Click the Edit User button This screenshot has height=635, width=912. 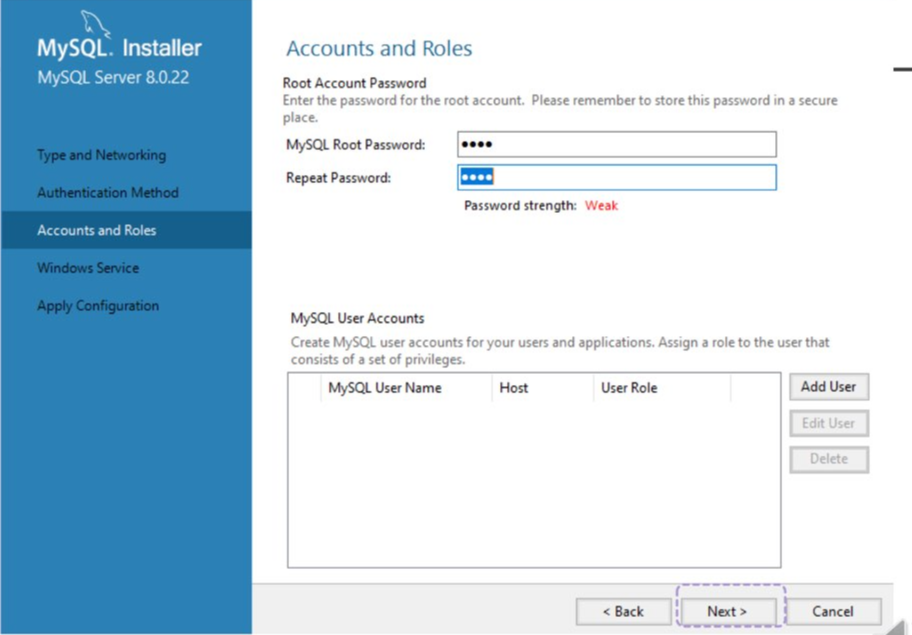click(829, 423)
